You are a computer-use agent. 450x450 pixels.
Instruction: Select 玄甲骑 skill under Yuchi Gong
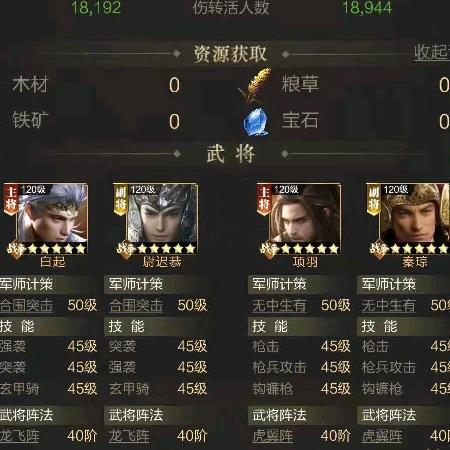pos(129,388)
